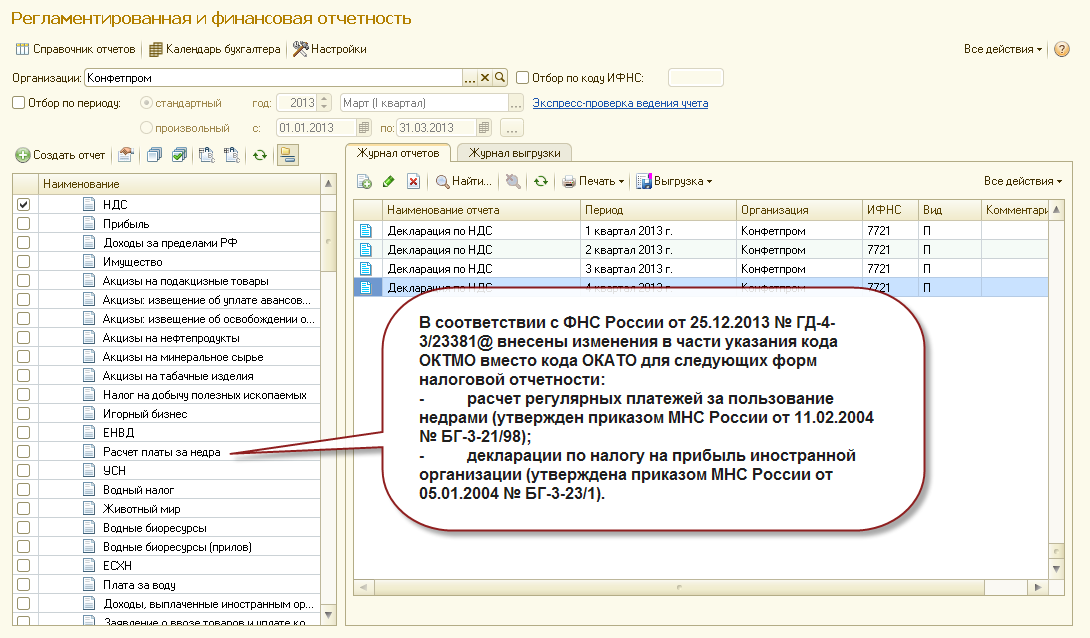
Task: Click the year 2013 spinner arrows
Action: [325, 103]
